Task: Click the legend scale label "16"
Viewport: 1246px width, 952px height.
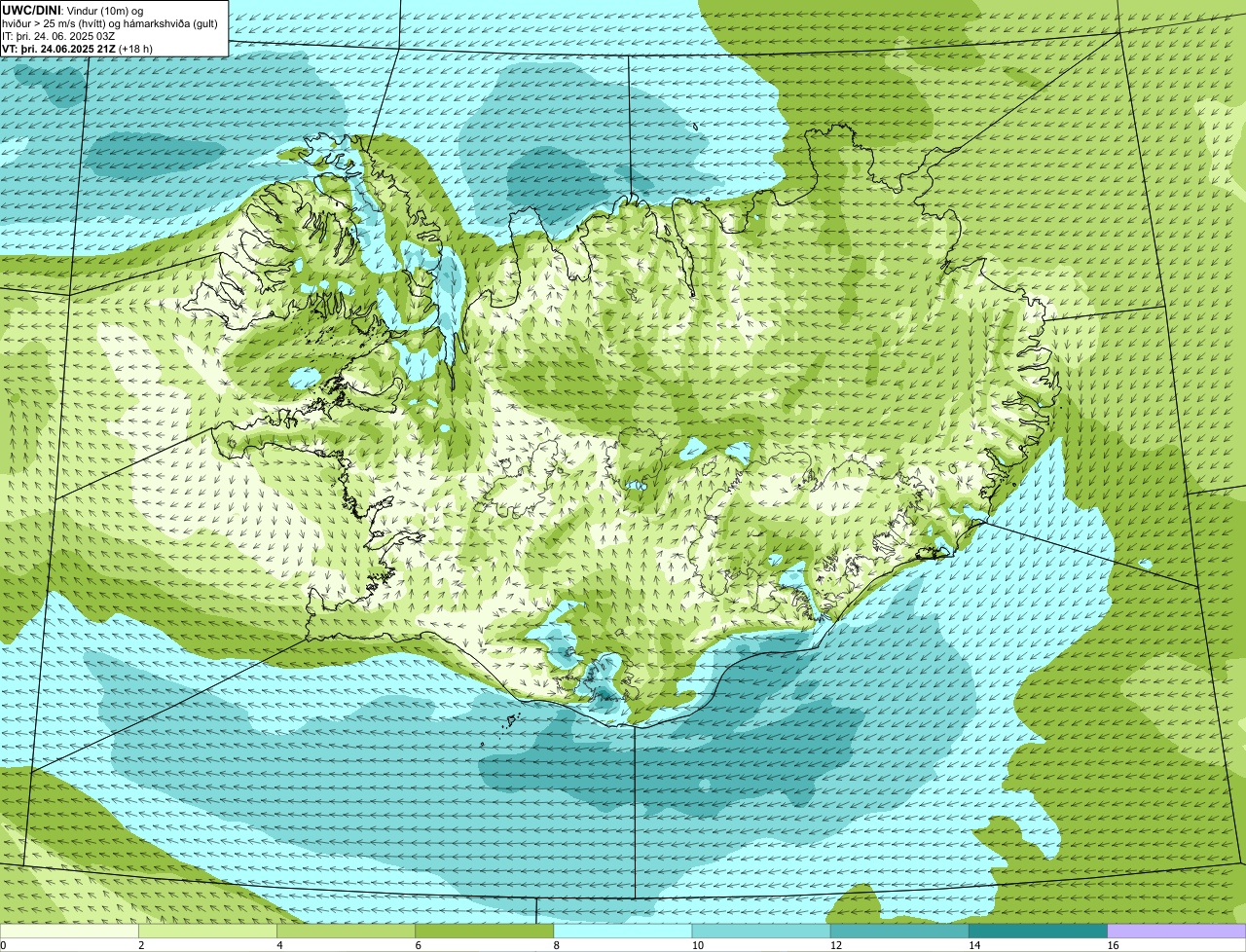Action: [x=1111, y=945]
